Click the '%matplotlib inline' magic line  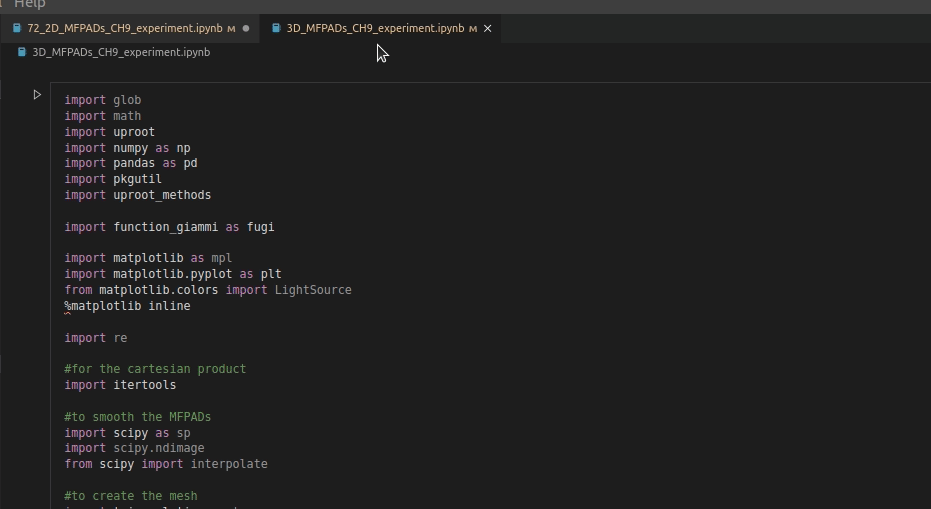(127, 306)
